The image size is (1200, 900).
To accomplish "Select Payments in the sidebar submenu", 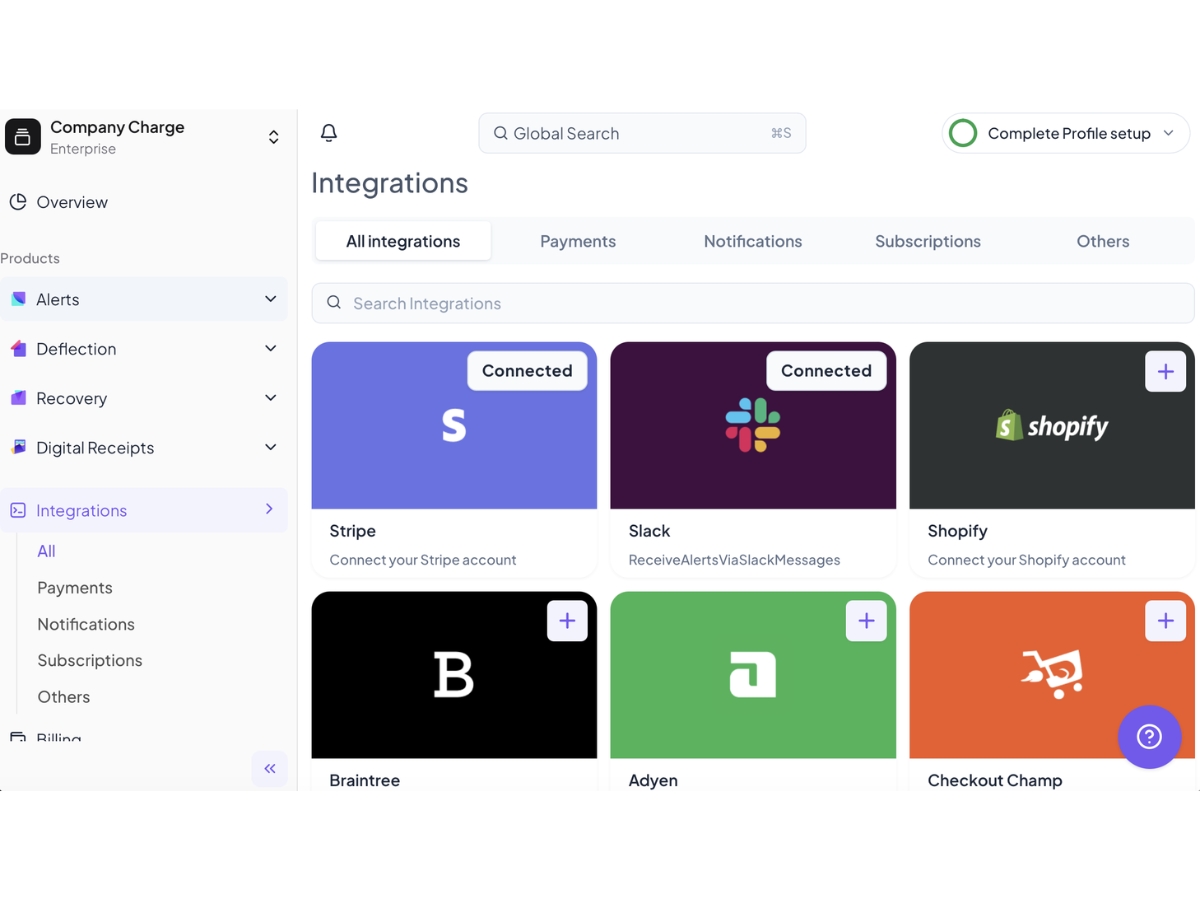I will tap(75, 588).
